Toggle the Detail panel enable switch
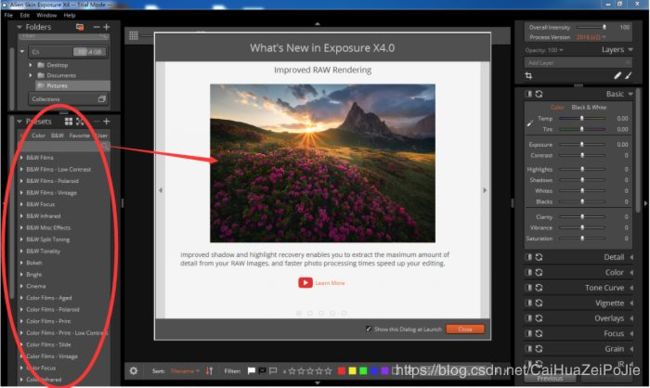The image size is (650, 388). coord(529,257)
